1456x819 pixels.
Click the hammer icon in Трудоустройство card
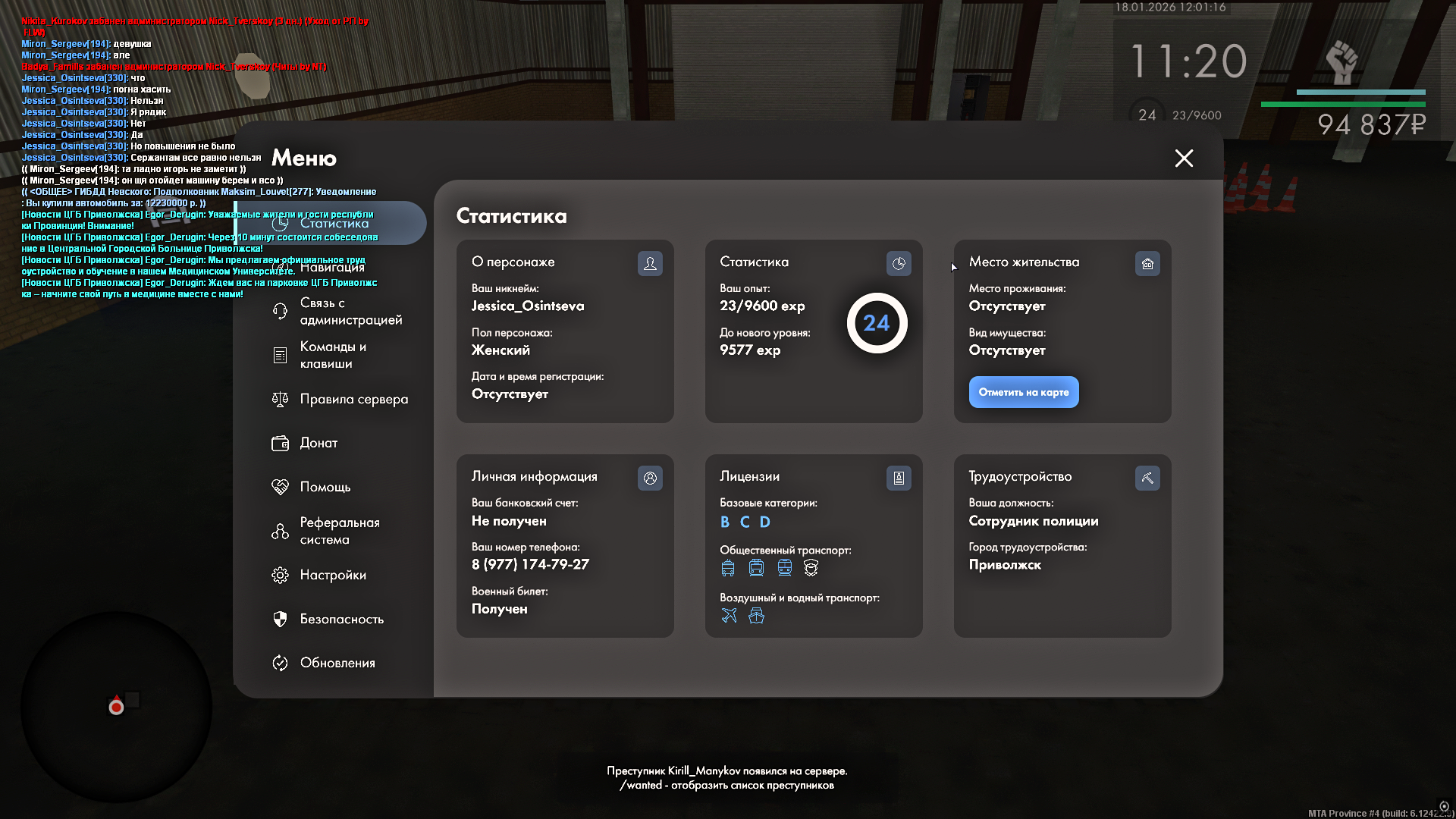coord(1147,479)
